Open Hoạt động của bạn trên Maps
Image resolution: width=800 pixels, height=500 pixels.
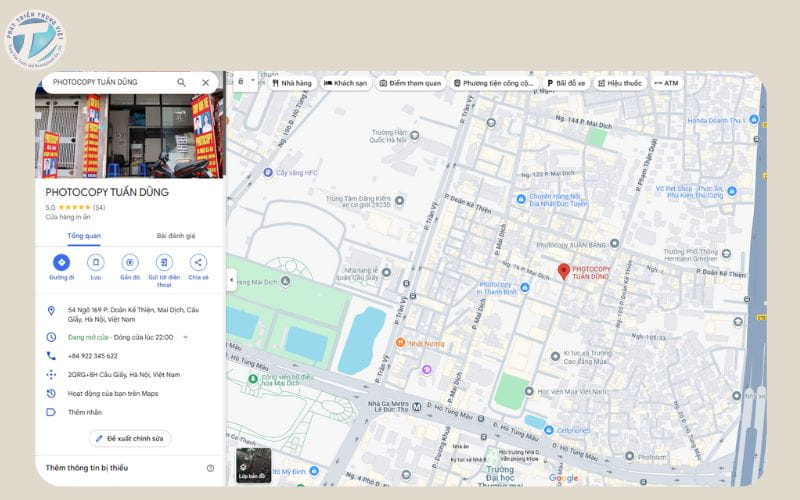113,393
